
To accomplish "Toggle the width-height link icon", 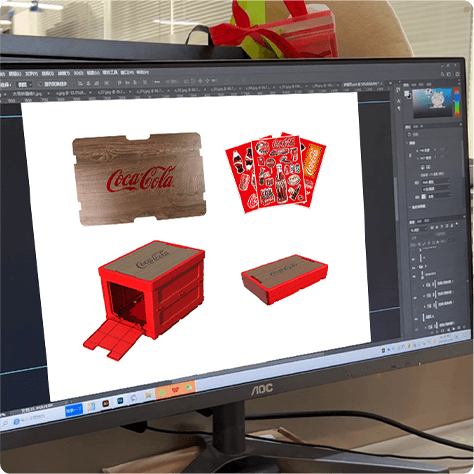I will (x=410, y=155).
